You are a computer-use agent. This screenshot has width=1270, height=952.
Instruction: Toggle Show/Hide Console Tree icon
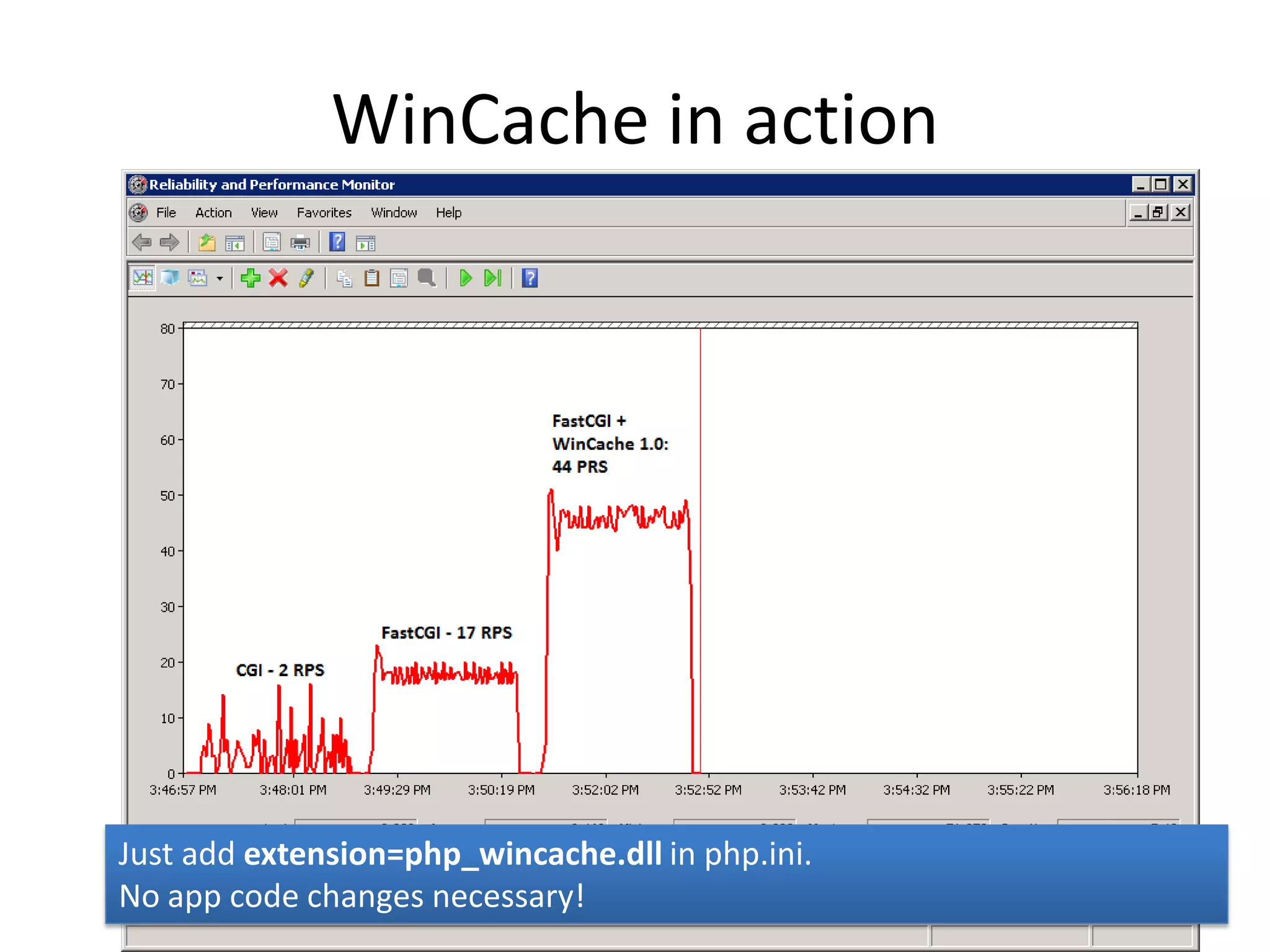[x=235, y=243]
